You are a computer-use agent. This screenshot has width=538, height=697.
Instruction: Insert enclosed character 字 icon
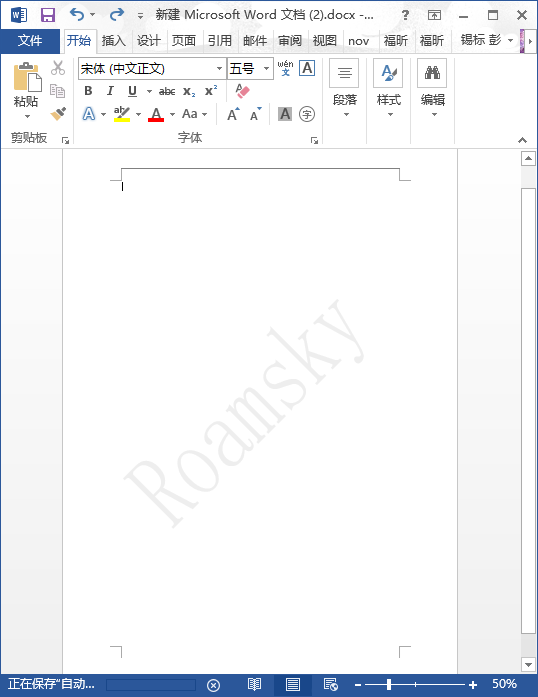pyautogui.click(x=307, y=114)
